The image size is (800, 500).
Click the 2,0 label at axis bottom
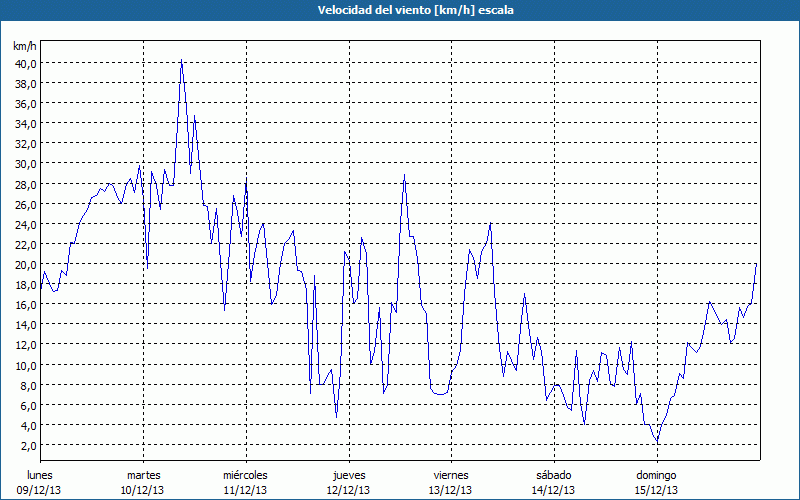click(28, 446)
